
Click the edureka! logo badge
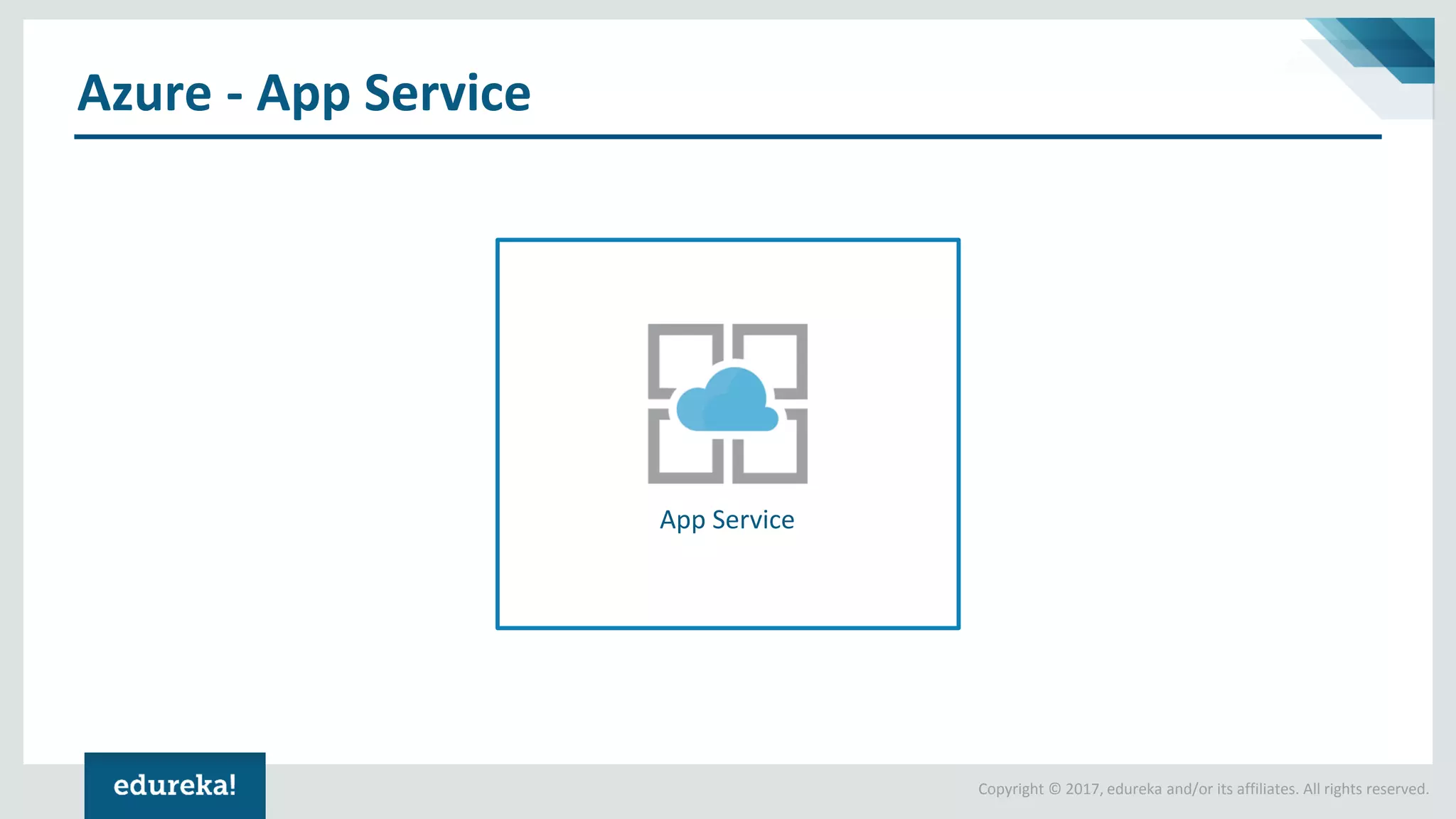(175, 785)
